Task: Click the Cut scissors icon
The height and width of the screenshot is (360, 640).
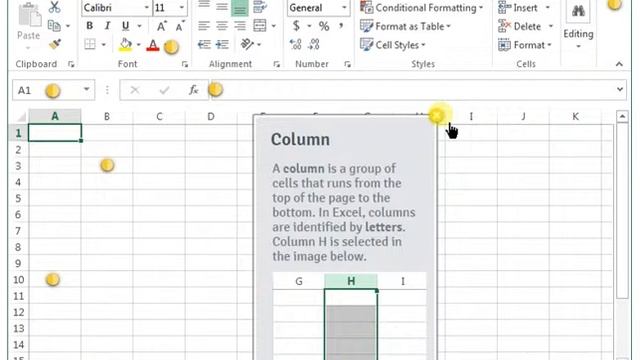Action: (x=54, y=7)
